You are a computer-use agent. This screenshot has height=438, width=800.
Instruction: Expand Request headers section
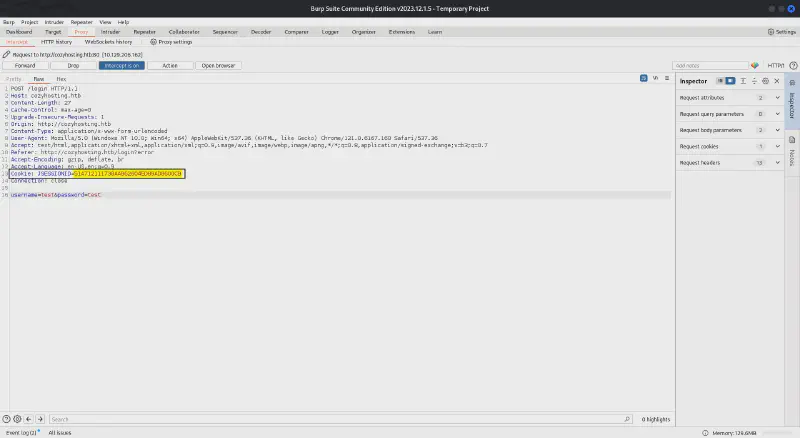(777, 162)
